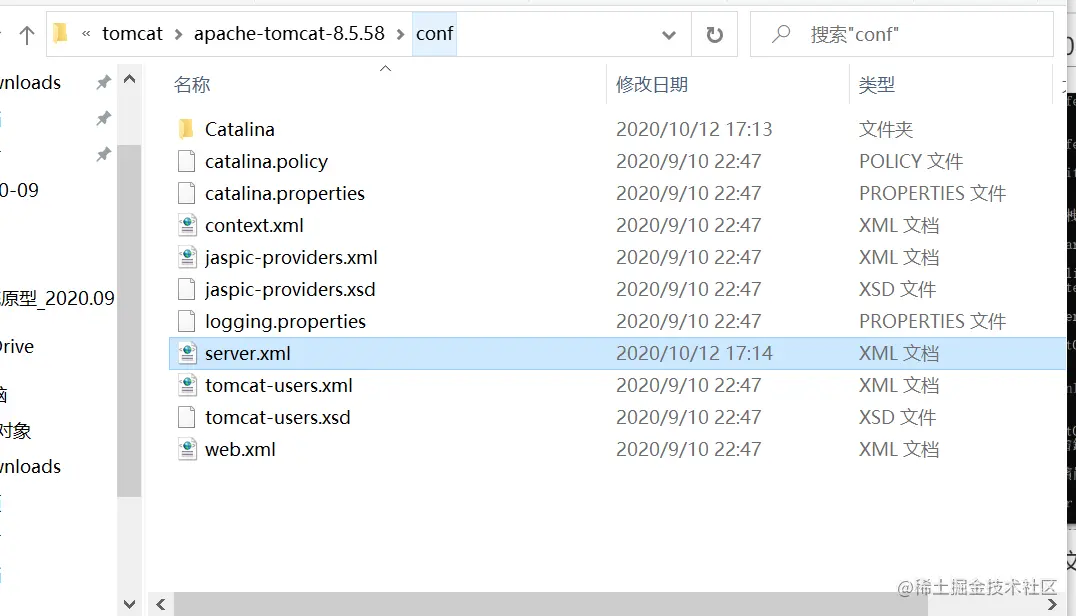Expand the arrow after apache-tomcat-8.5.58 breadcrumb

pyautogui.click(x=400, y=34)
